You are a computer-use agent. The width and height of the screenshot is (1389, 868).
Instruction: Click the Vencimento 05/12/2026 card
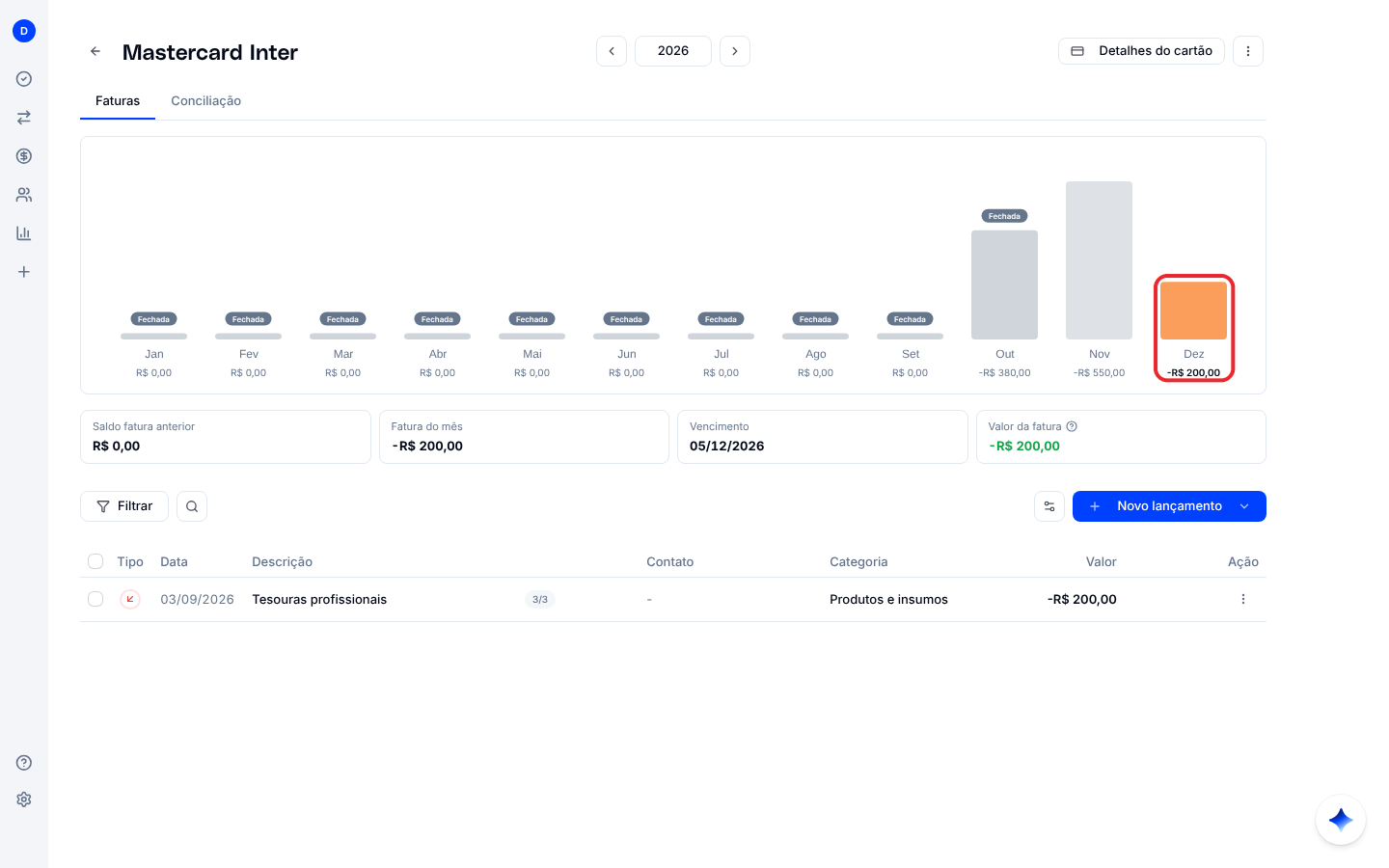823,437
